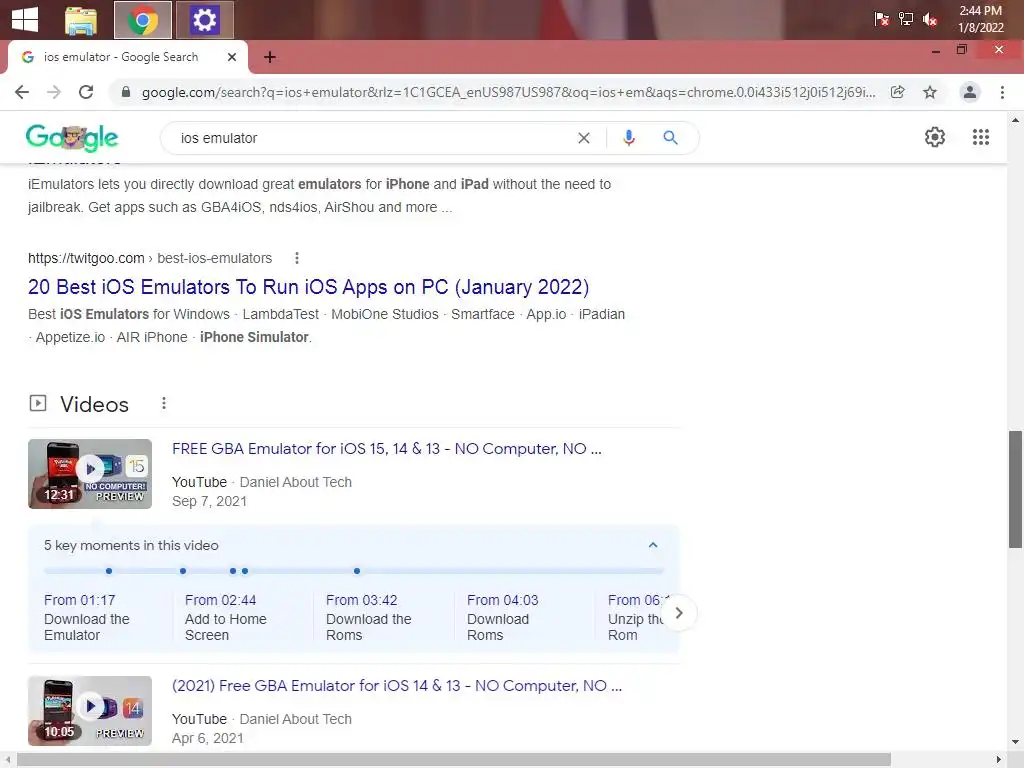1024x768 pixels.
Task: Collapse the 5 key moments panel
Action: (x=652, y=545)
